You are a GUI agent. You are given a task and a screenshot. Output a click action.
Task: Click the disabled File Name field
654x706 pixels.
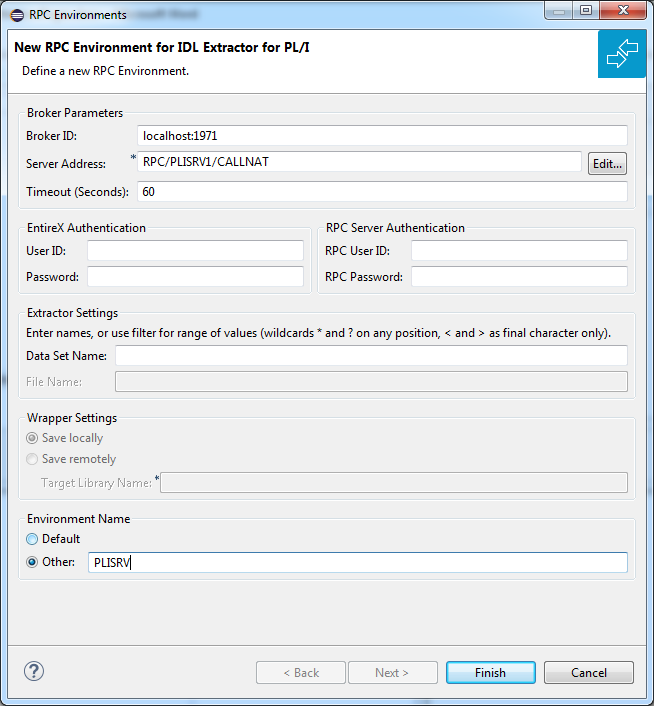[371, 382]
